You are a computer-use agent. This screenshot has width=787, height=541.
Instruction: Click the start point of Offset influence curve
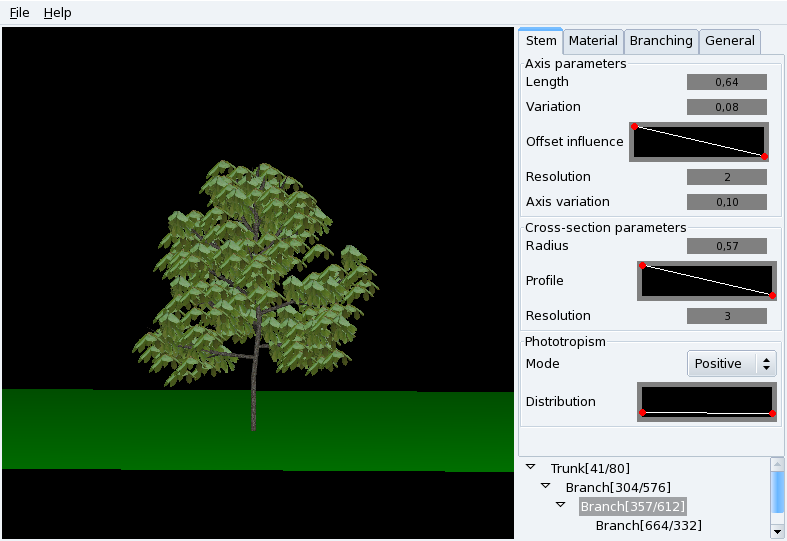point(634,127)
